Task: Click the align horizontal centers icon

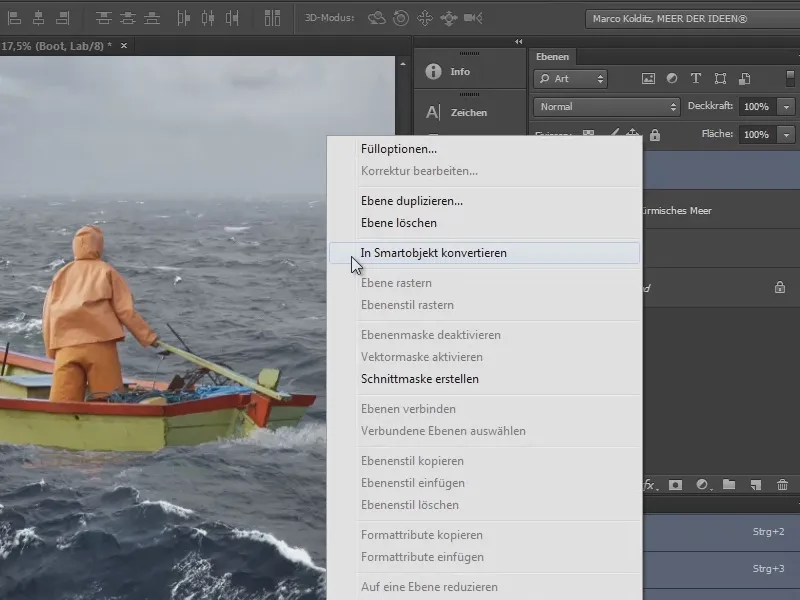Action: [x=39, y=18]
